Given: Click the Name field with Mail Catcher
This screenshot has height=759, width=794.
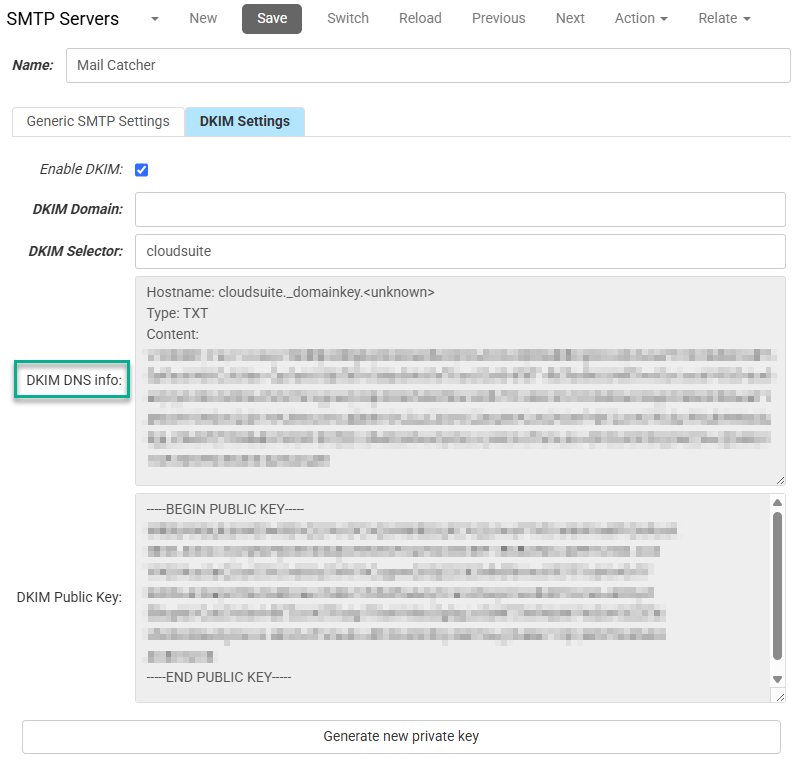Looking at the screenshot, I should (x=427, y=65).
